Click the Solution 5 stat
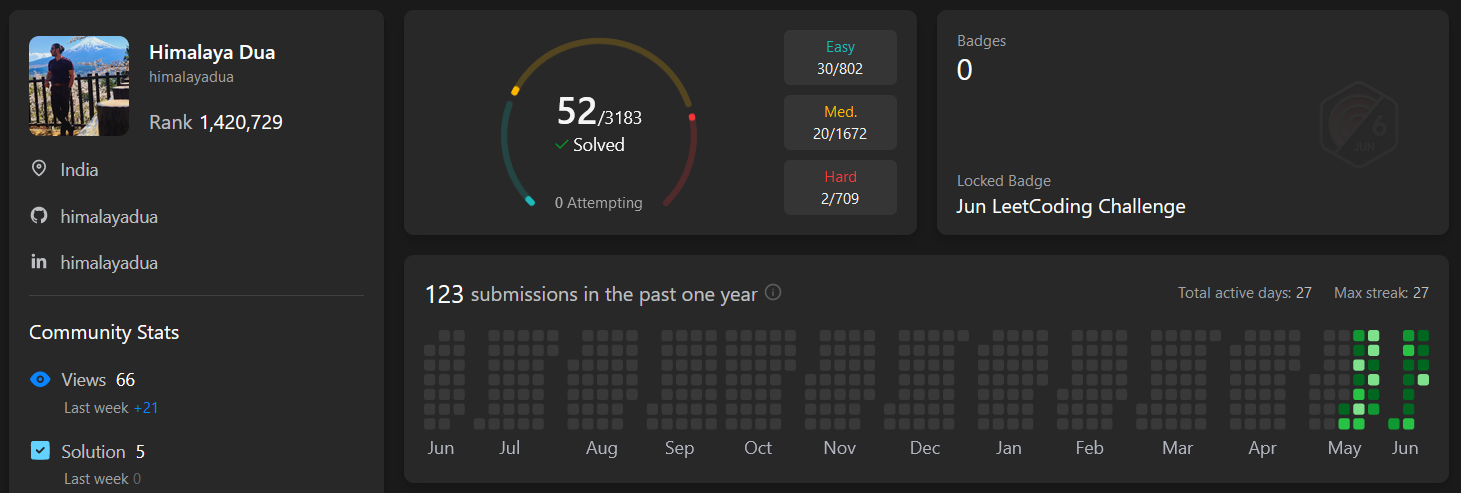The height and width of the screenshot is (493, 1461). point(103,452)
